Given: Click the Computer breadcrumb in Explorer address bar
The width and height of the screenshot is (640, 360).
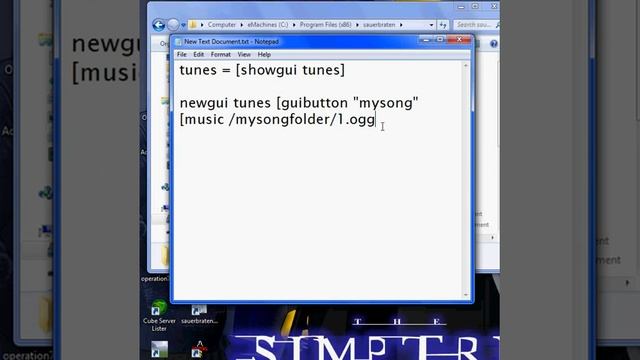Looking at the screenshot, I should [222, 25].
